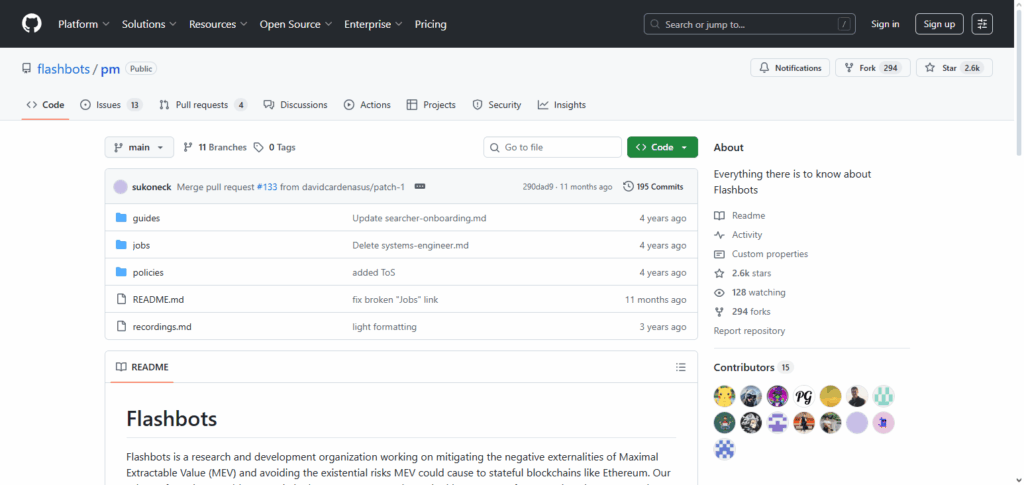
Task: Open the guides folder
Action: pyautogui.click(x=146, y=218)
